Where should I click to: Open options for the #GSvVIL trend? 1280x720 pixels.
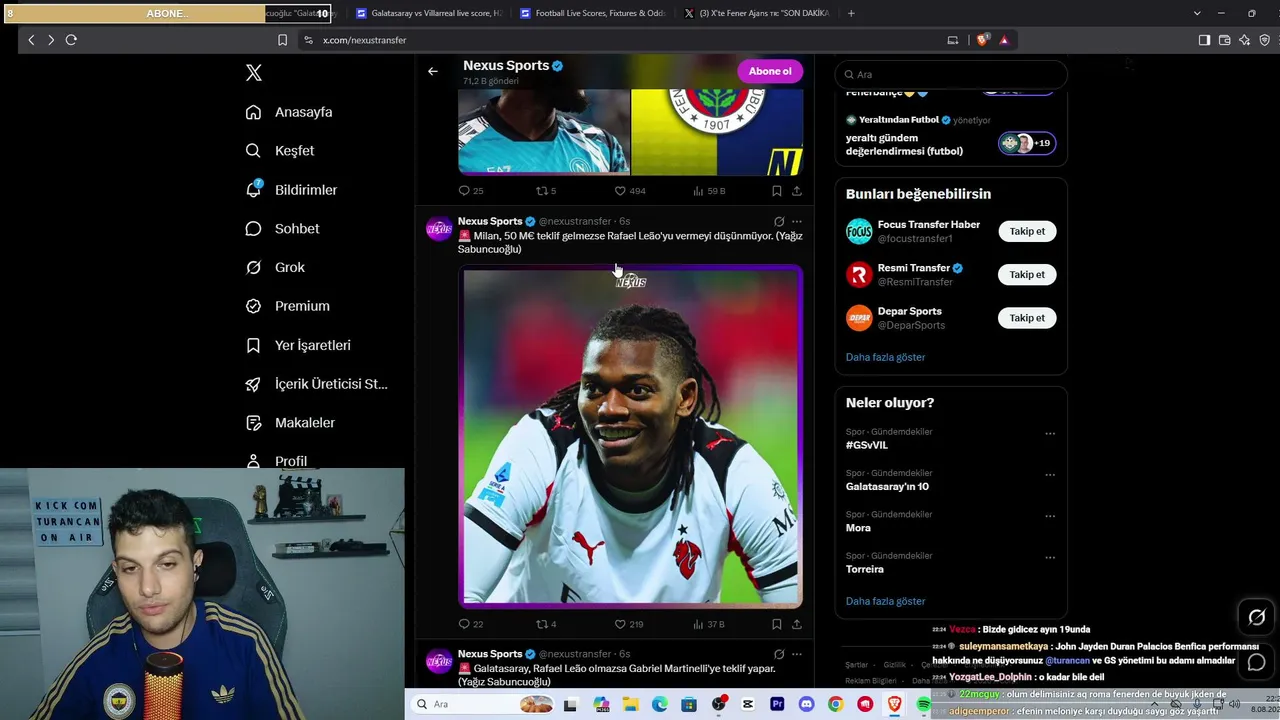click(1050, 434)
